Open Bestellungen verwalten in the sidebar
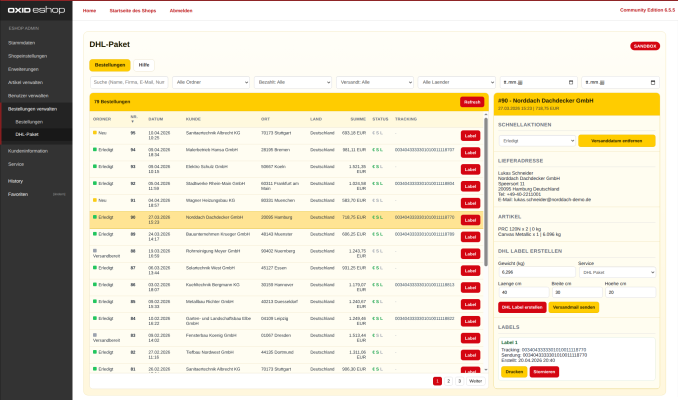The image size is (678, 400). click(x=32, y=109)
